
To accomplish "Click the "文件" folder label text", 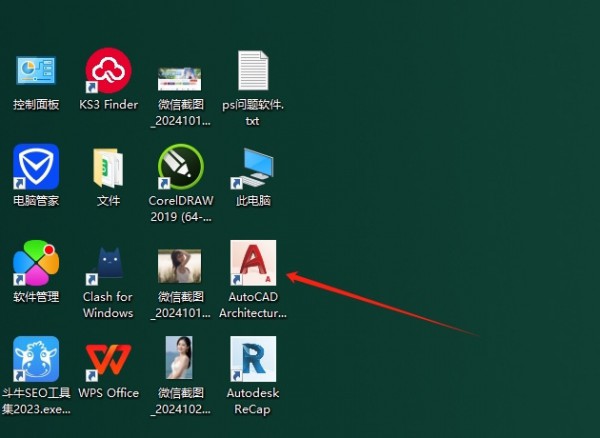I will (x=108, y=200).
